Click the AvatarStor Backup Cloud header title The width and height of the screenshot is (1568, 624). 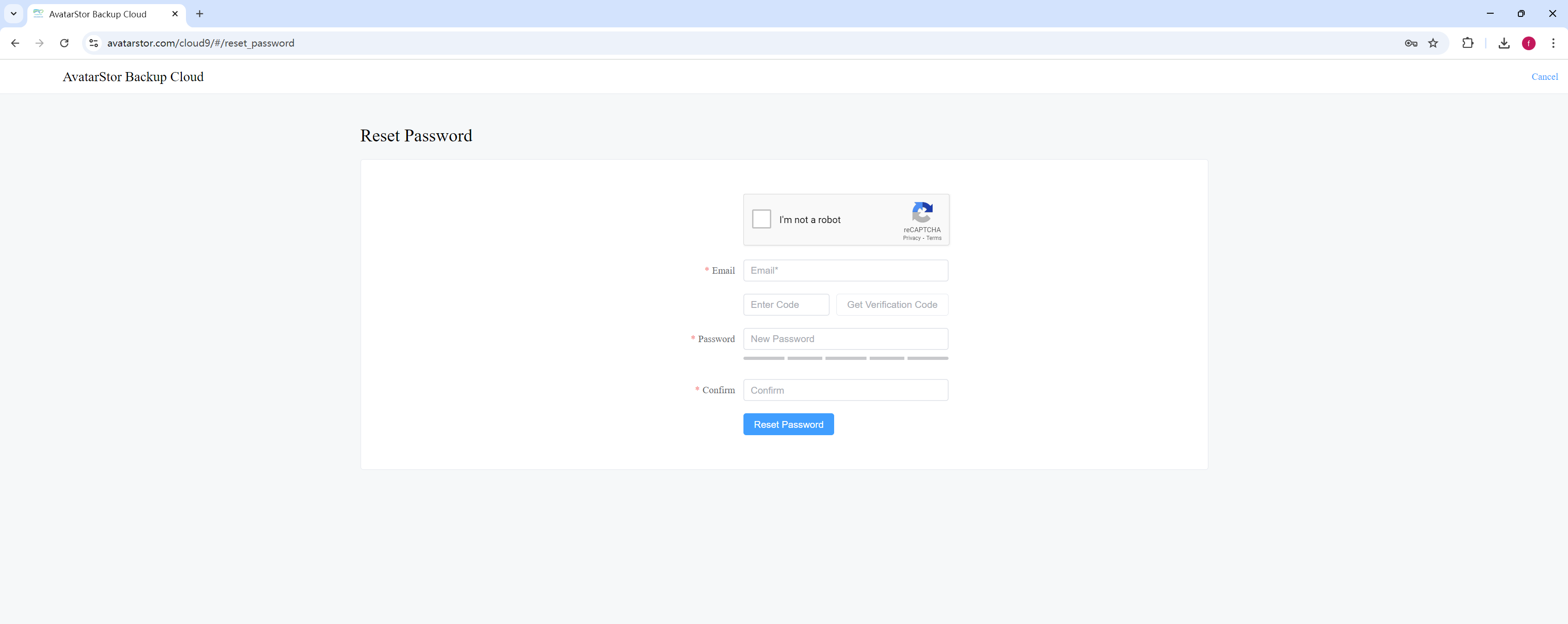click(133, 77)
